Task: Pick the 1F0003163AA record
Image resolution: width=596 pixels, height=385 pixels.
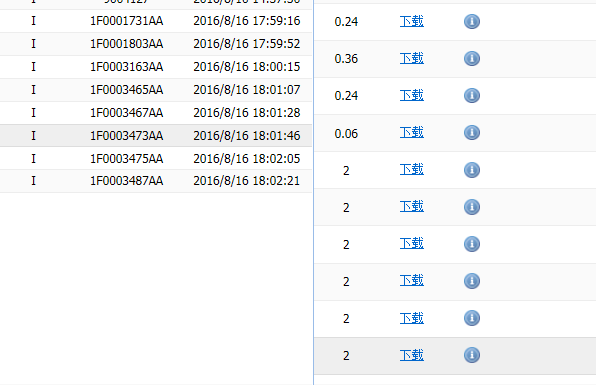Action: coord(156,67)
